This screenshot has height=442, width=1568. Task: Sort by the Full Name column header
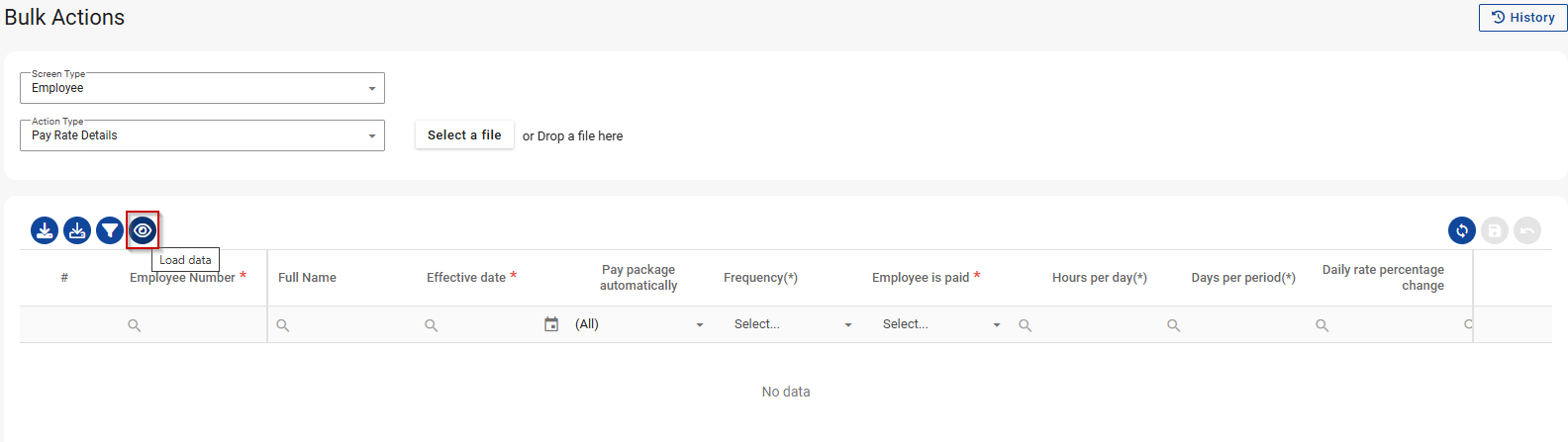coord(307,278)
